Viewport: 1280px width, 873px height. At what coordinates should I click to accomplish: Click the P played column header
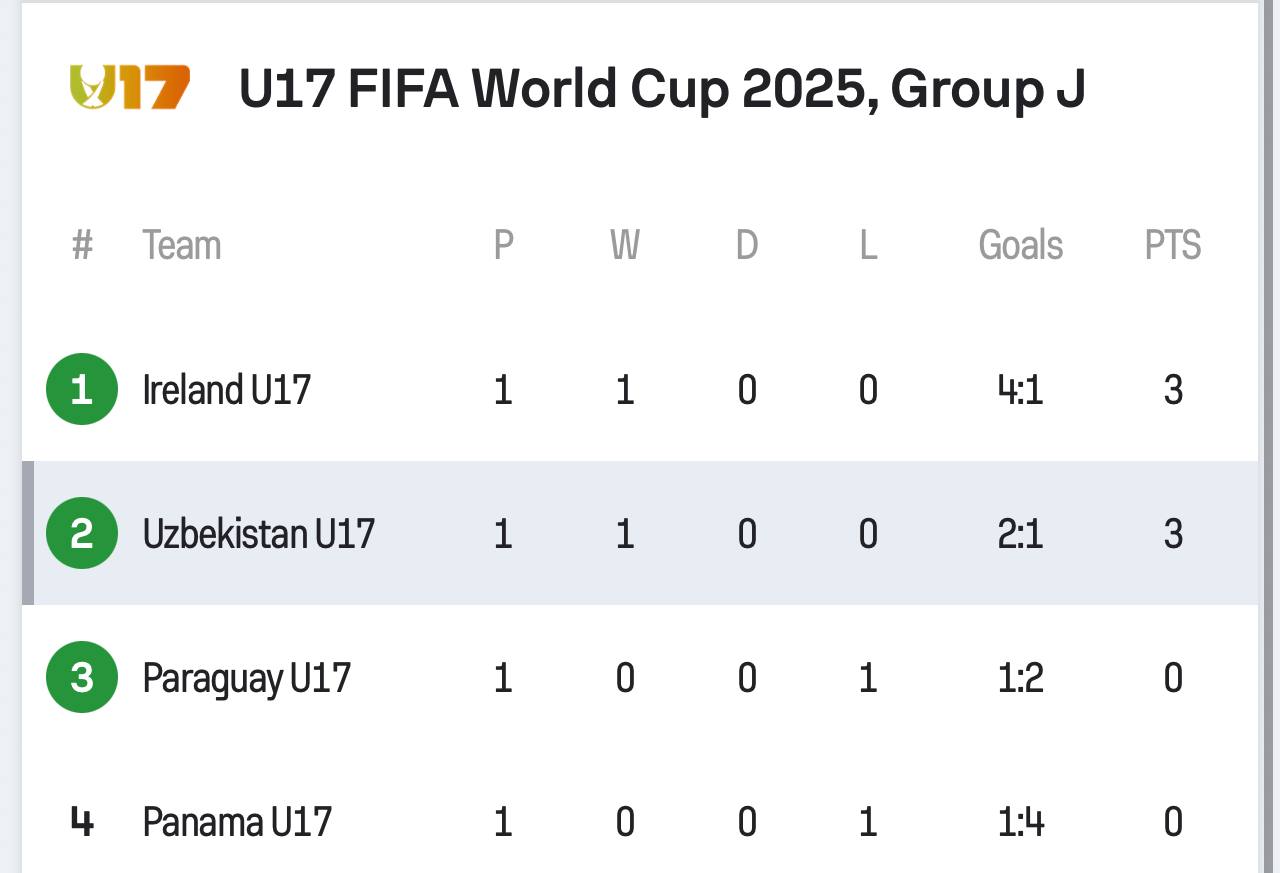pyautogui.click(x=504, y=245)
